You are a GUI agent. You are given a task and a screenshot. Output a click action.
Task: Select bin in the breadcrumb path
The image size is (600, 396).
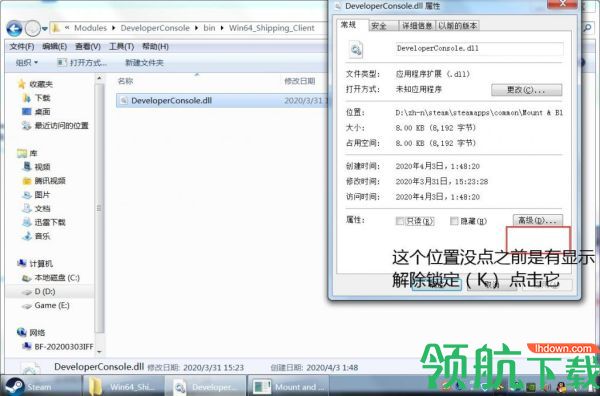[x=209, y=28]
